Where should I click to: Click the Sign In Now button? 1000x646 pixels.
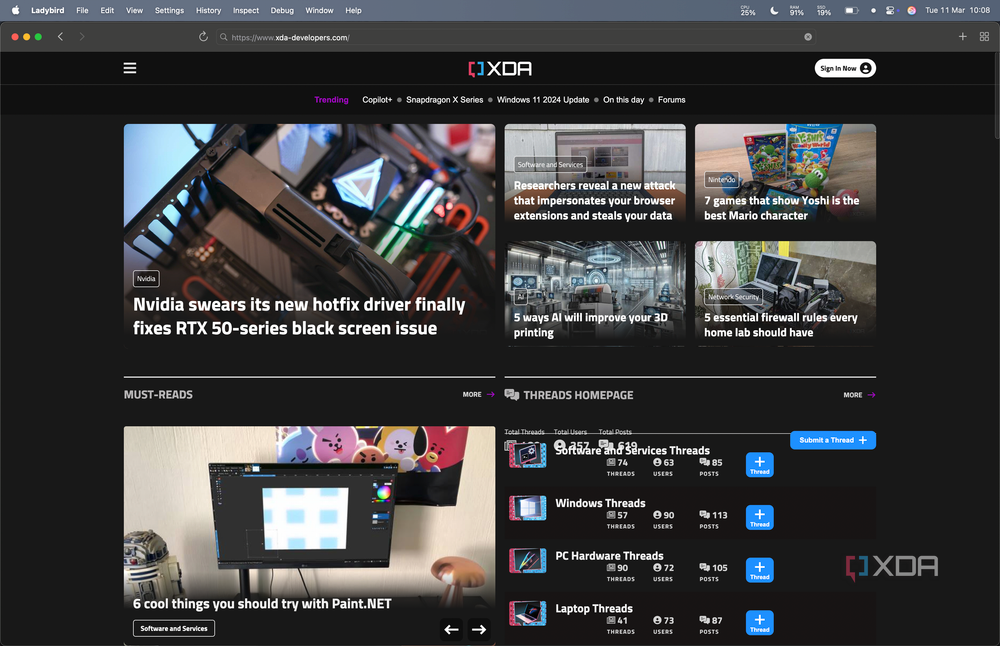(845, 68)
